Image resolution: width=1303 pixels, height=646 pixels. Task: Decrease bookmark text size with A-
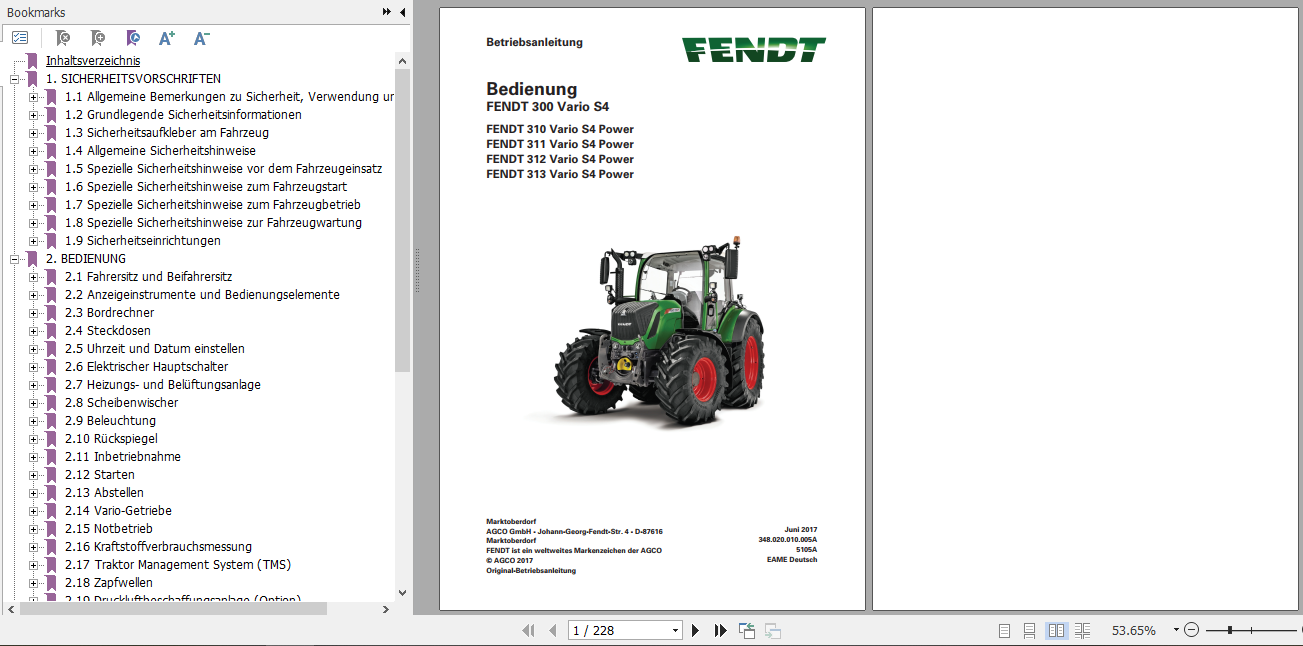coord(201,38)
